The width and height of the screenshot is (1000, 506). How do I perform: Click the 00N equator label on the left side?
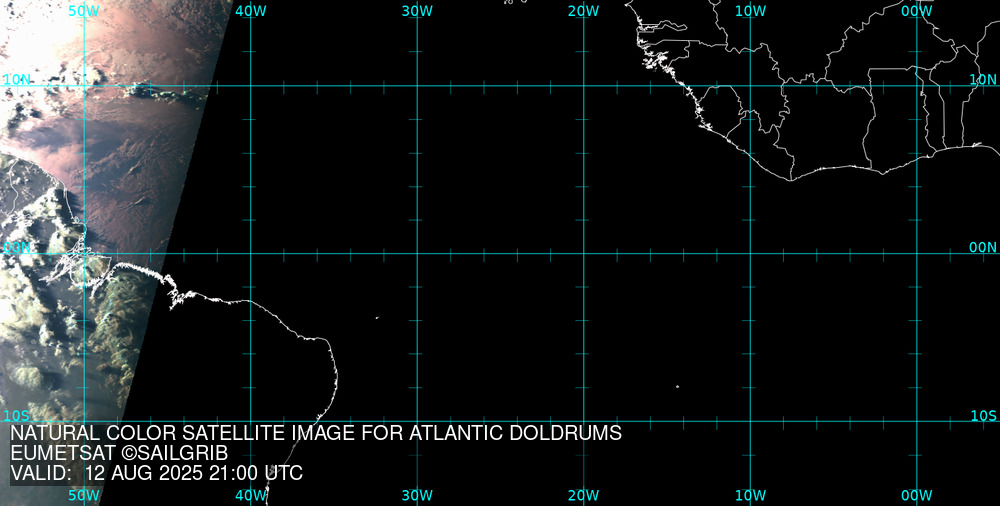point(17,248)
